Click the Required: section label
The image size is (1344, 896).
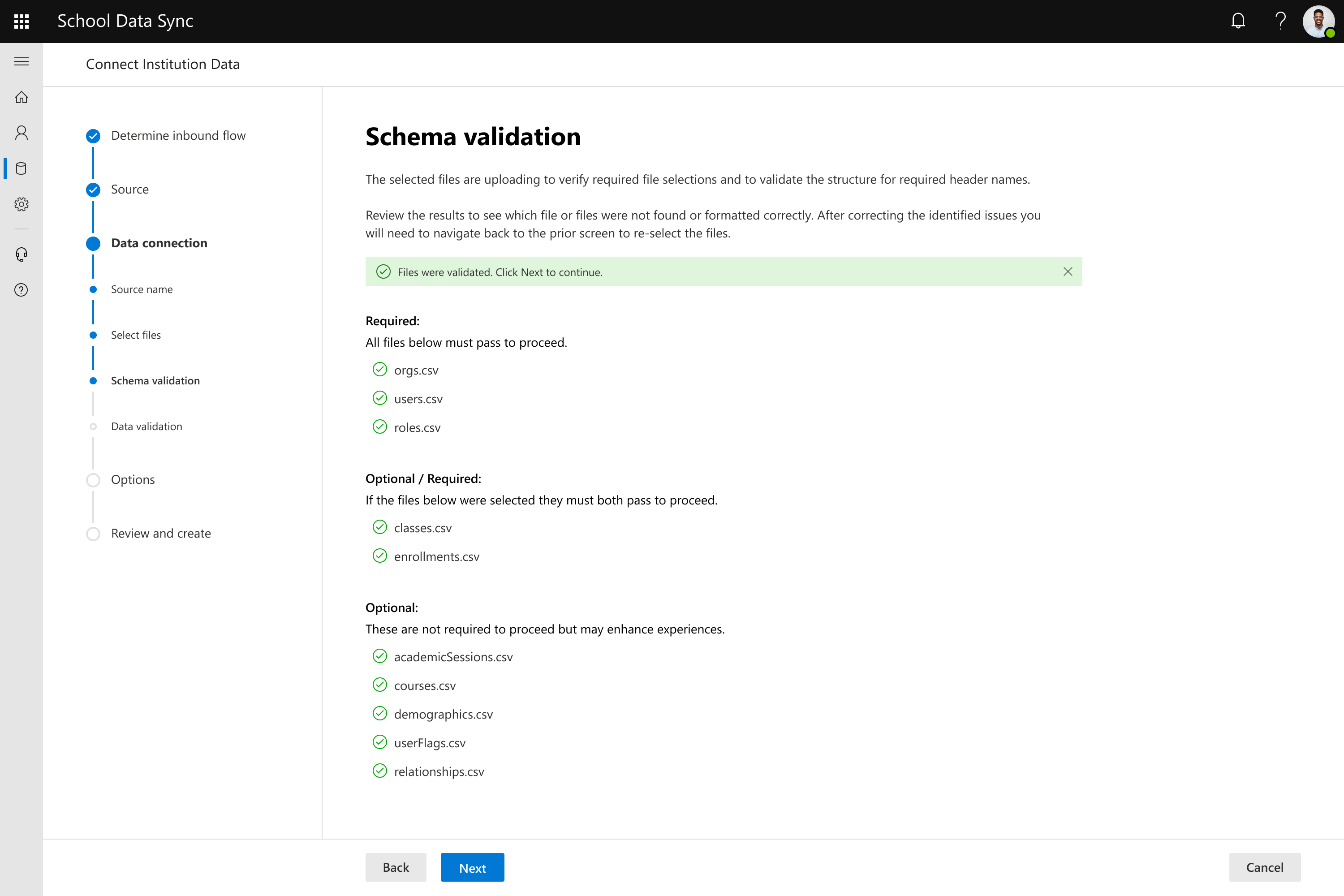point(392,321)
